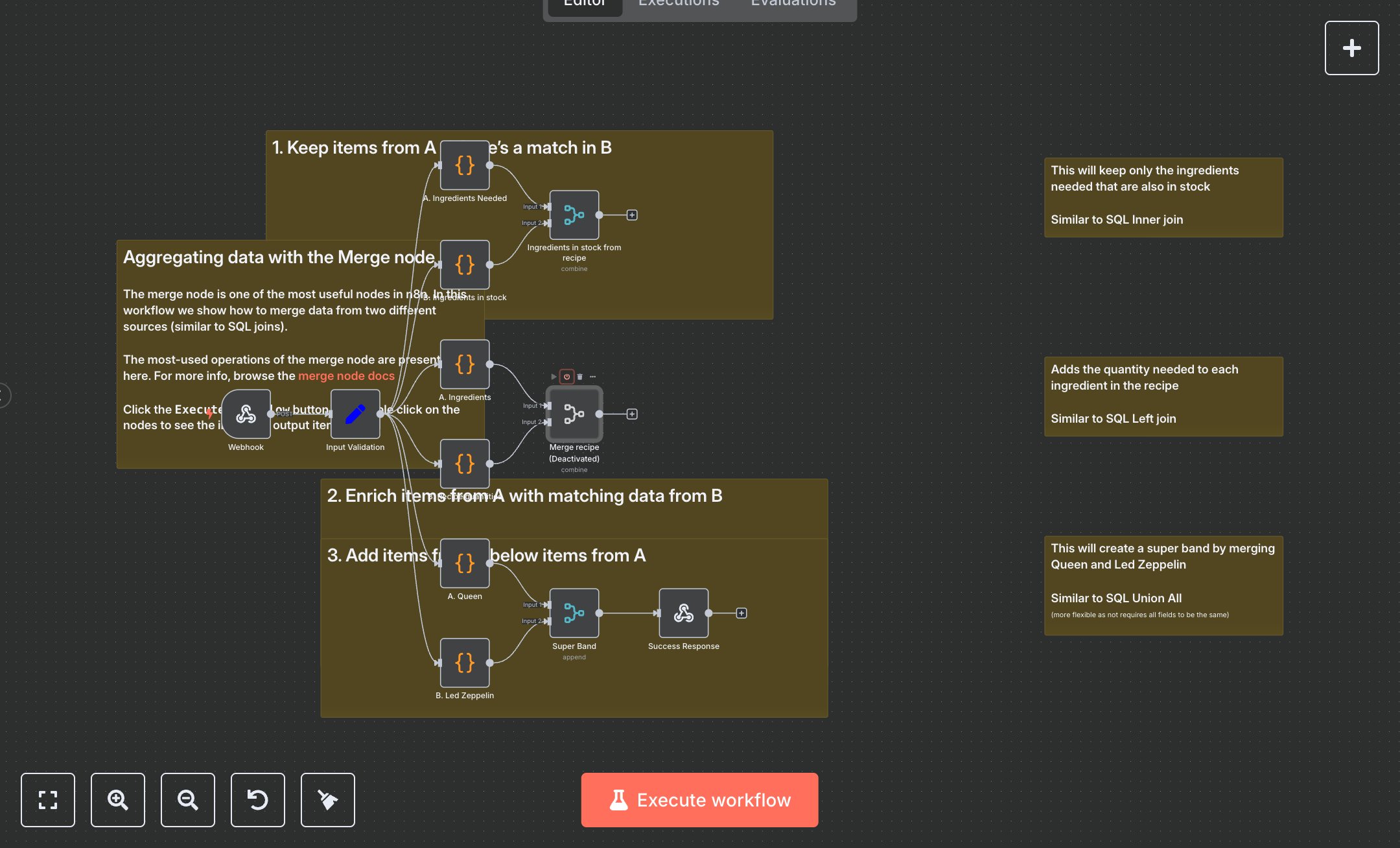Activate Merge recipe node via power toggle
Image resolution: width=1400 pixels, height=848 pixels.
566,376
